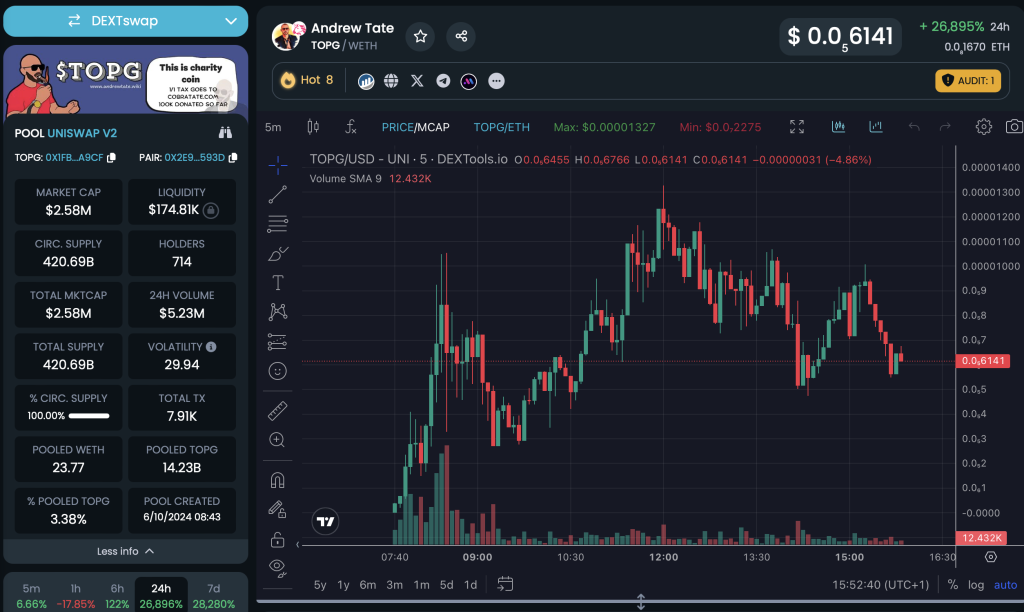Toggle percent scale on chart
The image size is (1024, 612).
pyautogui.click(x=953, y=585)
